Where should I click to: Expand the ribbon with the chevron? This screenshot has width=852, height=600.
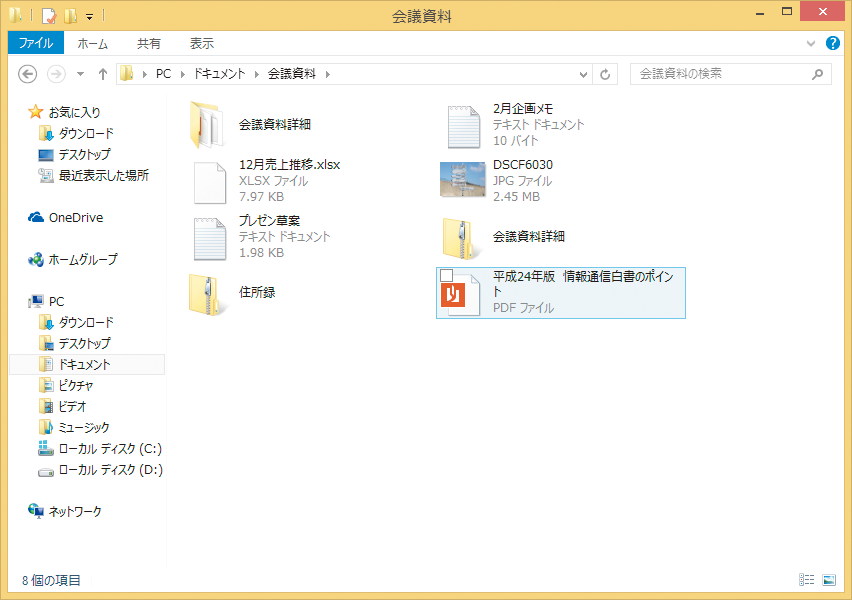811,43
